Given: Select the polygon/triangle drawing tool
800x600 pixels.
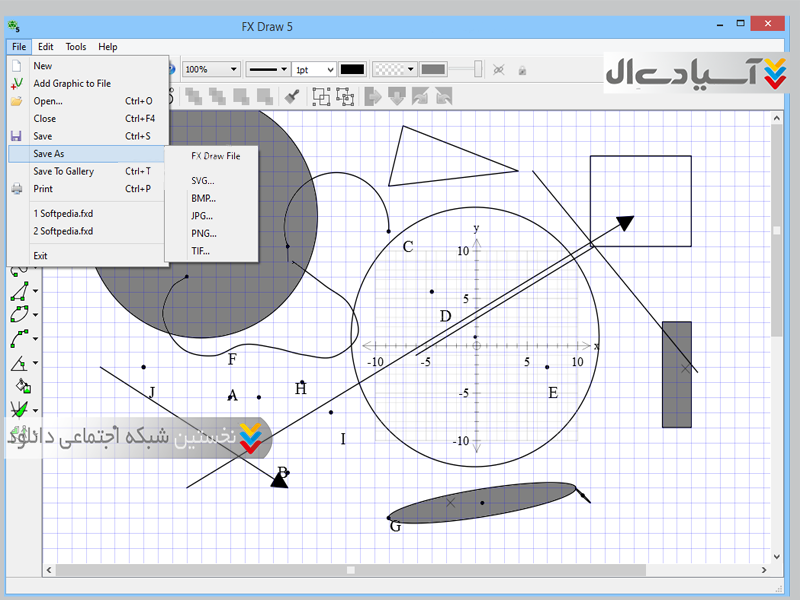Looking at the screenshot, I should click(19, 292).
